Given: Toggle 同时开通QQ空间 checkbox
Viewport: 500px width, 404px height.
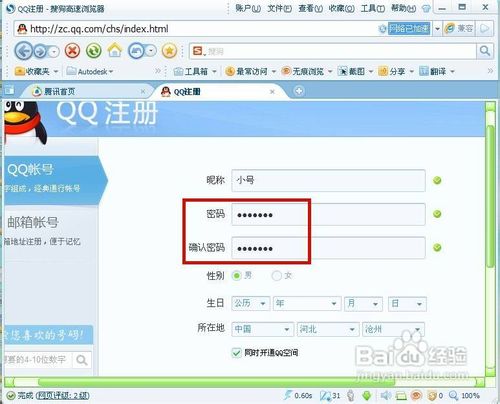Looking at the screenshot, I should (x=236, y=353).
